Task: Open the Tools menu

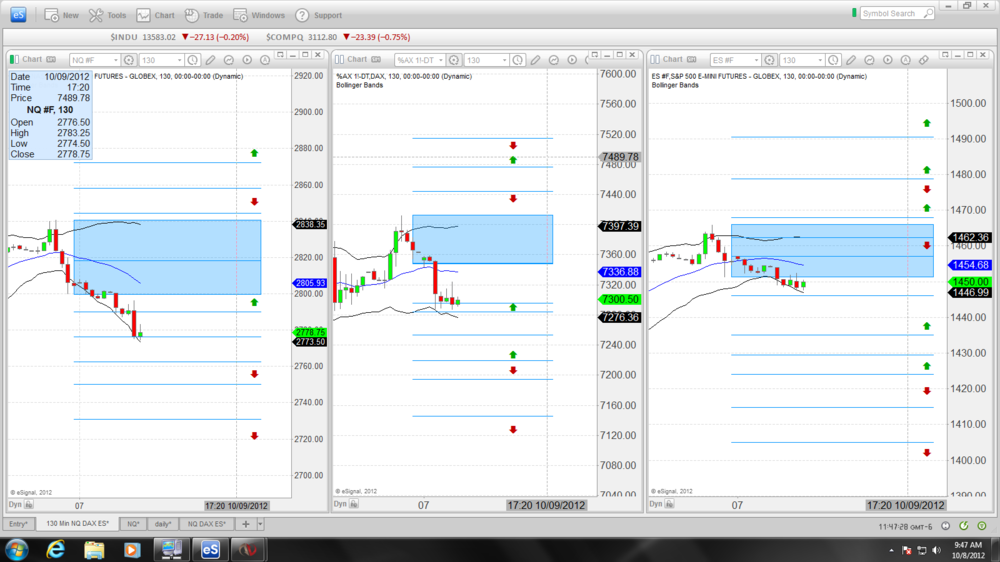Action: (107, 15)
